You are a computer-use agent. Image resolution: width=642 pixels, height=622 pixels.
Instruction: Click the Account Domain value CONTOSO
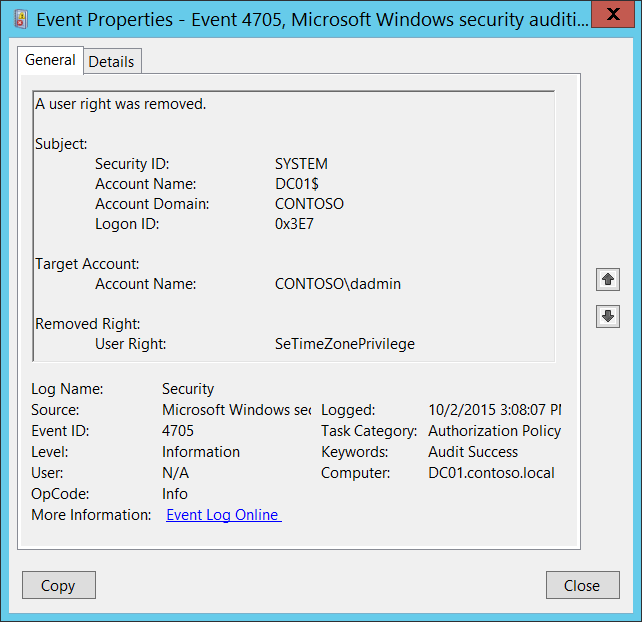click(309, 204)
